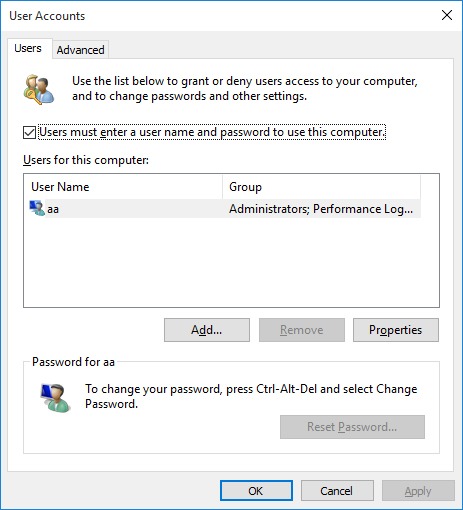Click the Add... button
Image resolution: width=463 pixels, height=510 pixels.
[x=207, y=330]
